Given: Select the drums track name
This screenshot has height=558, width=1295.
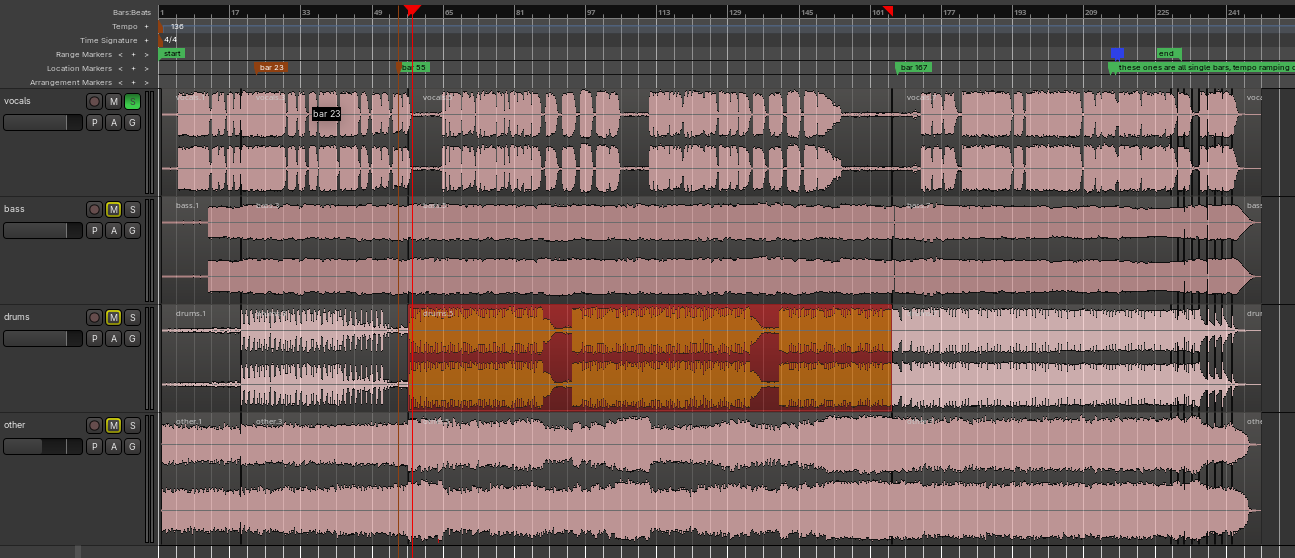Looking at the screenshot, I should pos(16,317).
